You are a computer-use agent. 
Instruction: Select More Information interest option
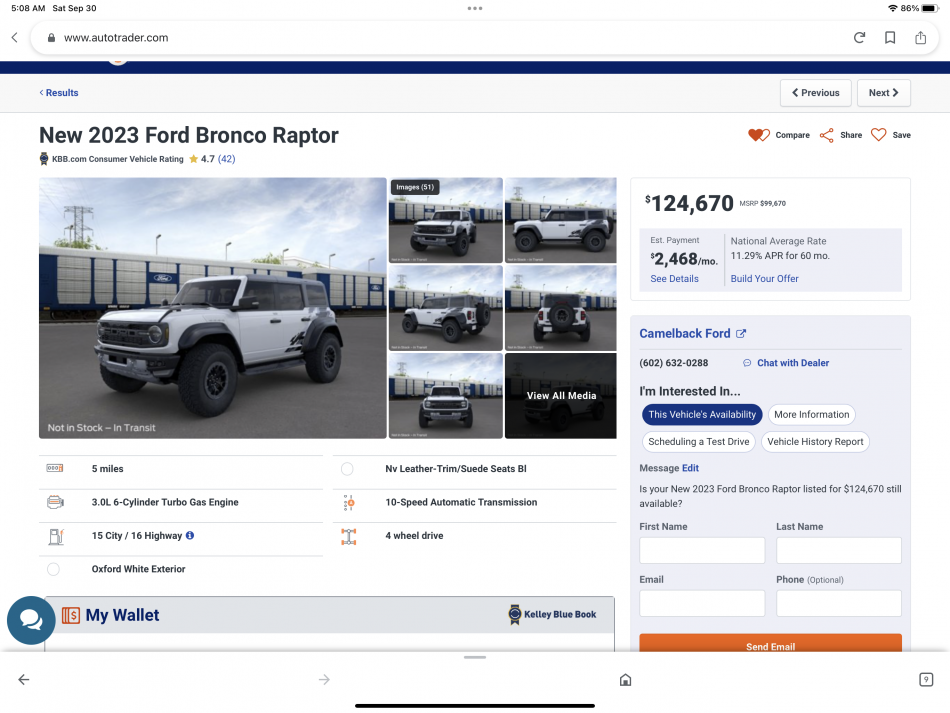click(x=812, y=414)
